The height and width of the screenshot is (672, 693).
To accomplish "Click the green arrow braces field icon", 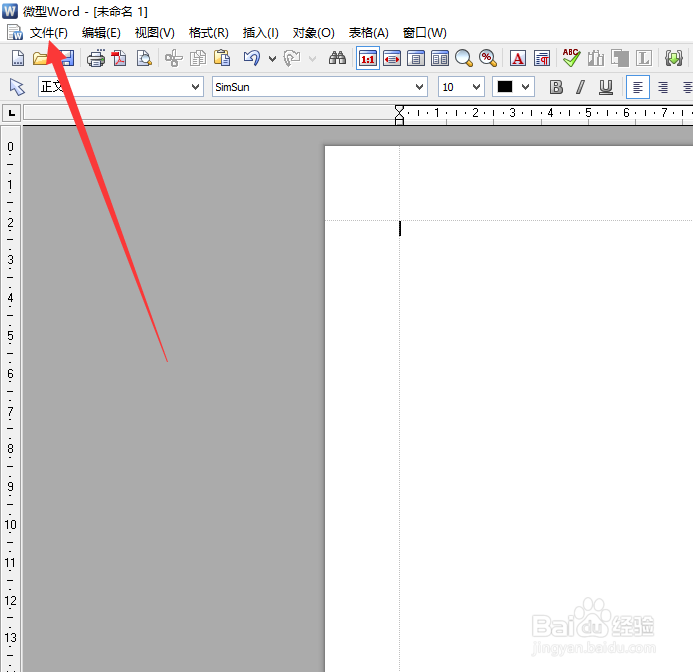I will pyautogui.click(x=674, y=58).
